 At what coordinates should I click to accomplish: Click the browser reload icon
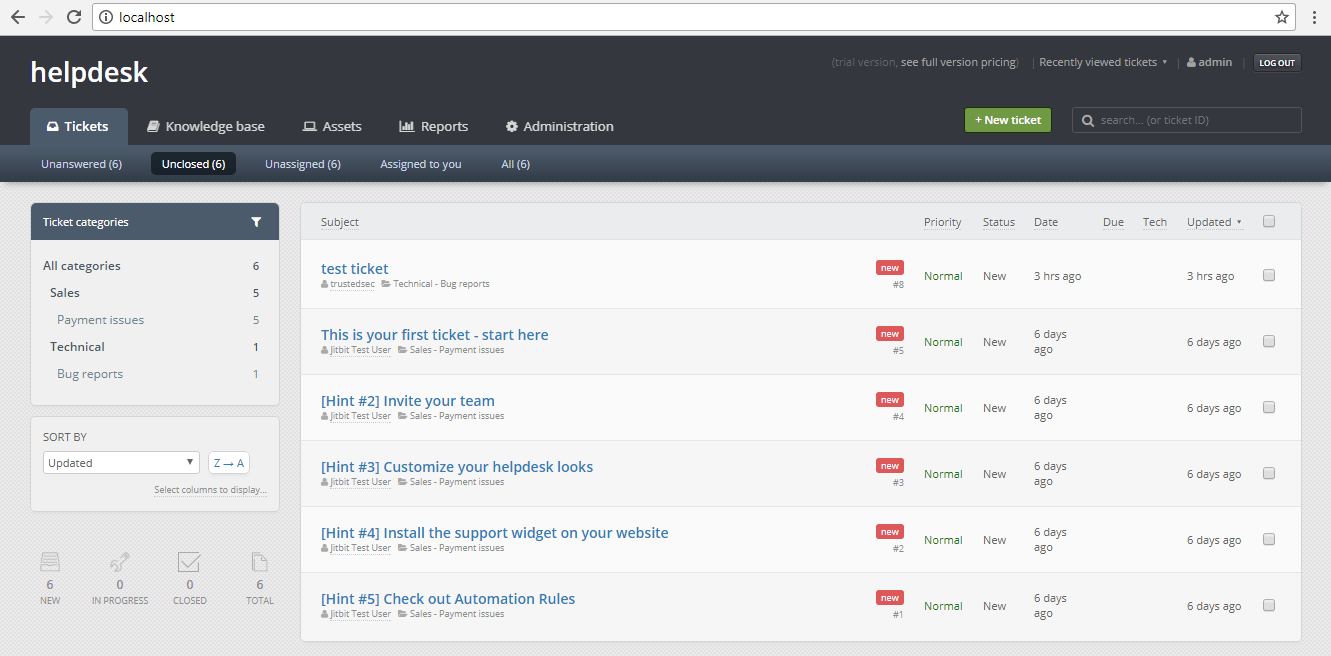point(74,17)
